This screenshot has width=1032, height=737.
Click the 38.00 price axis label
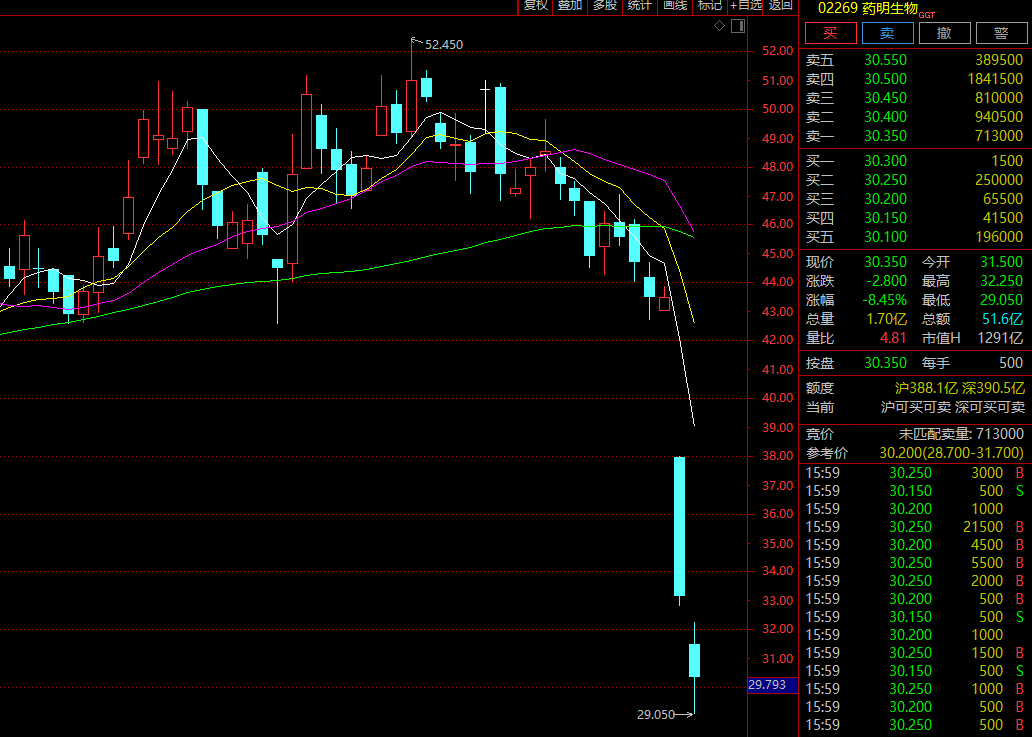pos(777,456)
